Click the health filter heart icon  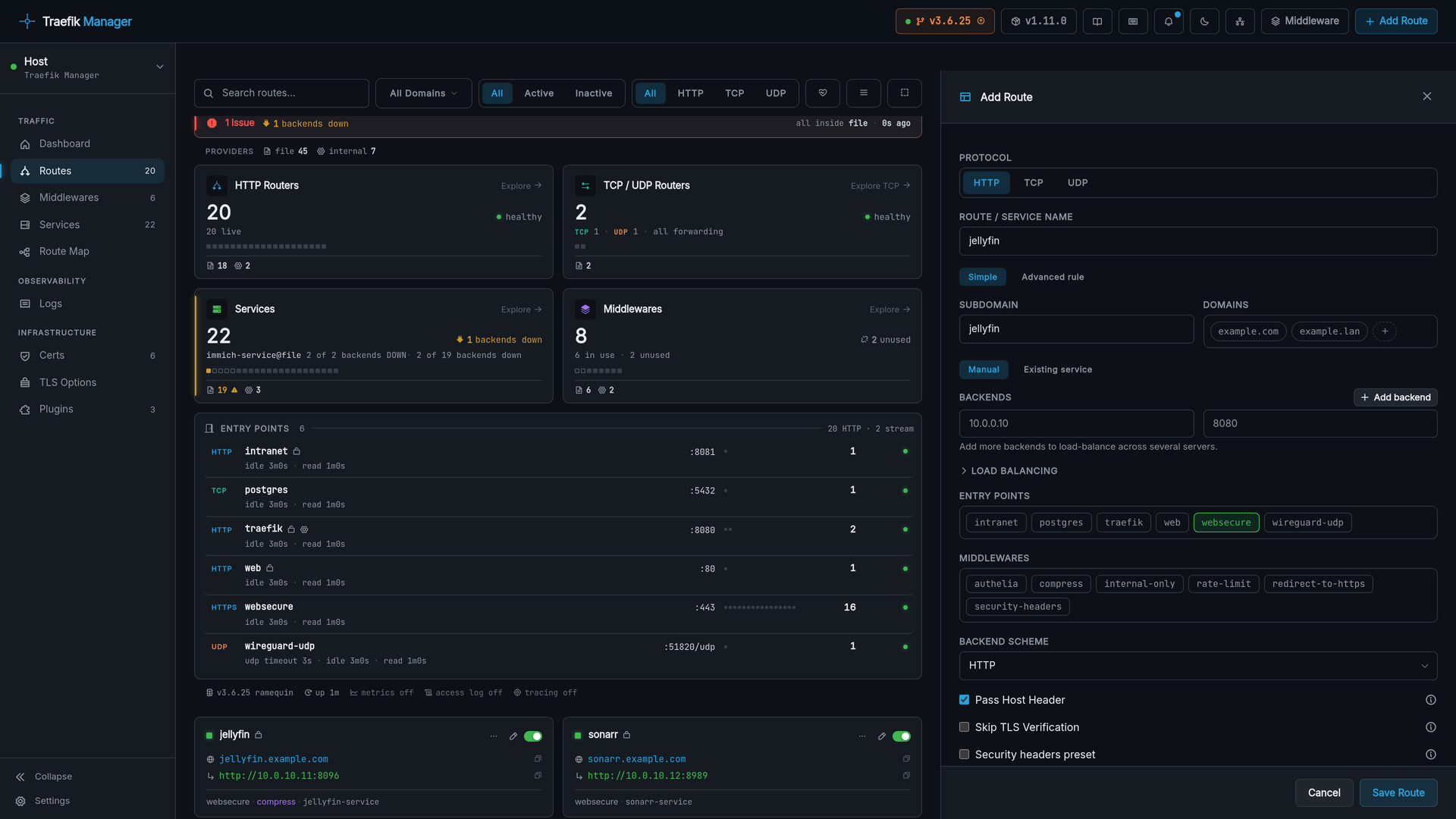[823, 93]
